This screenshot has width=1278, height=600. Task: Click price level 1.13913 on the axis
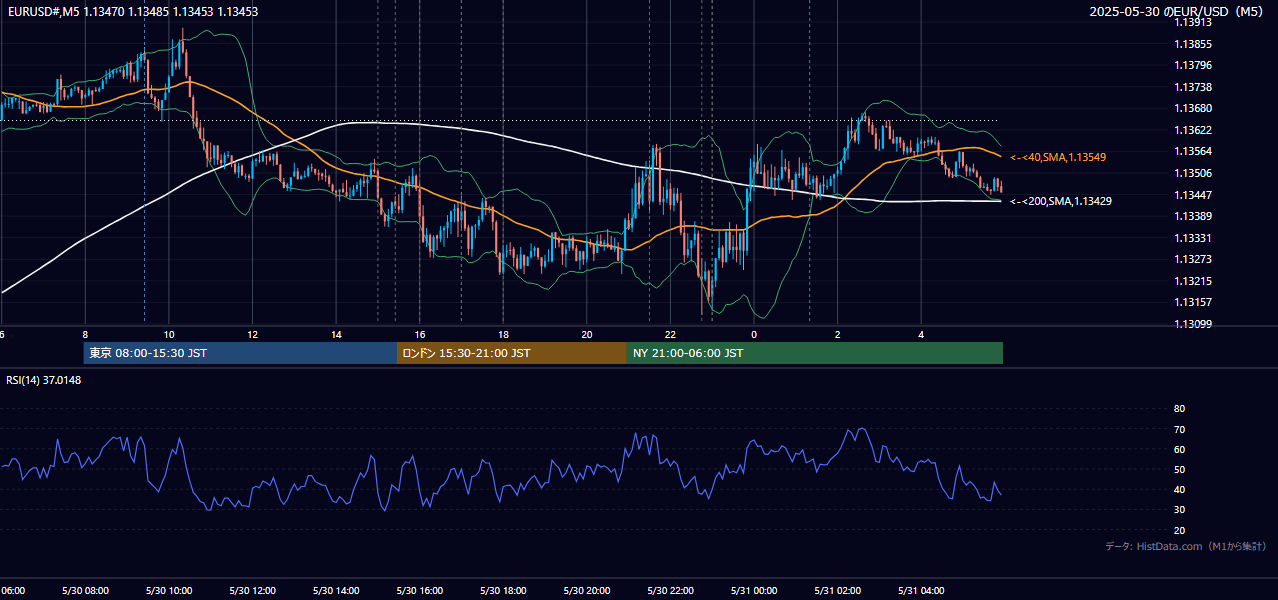coord(1193,23)
